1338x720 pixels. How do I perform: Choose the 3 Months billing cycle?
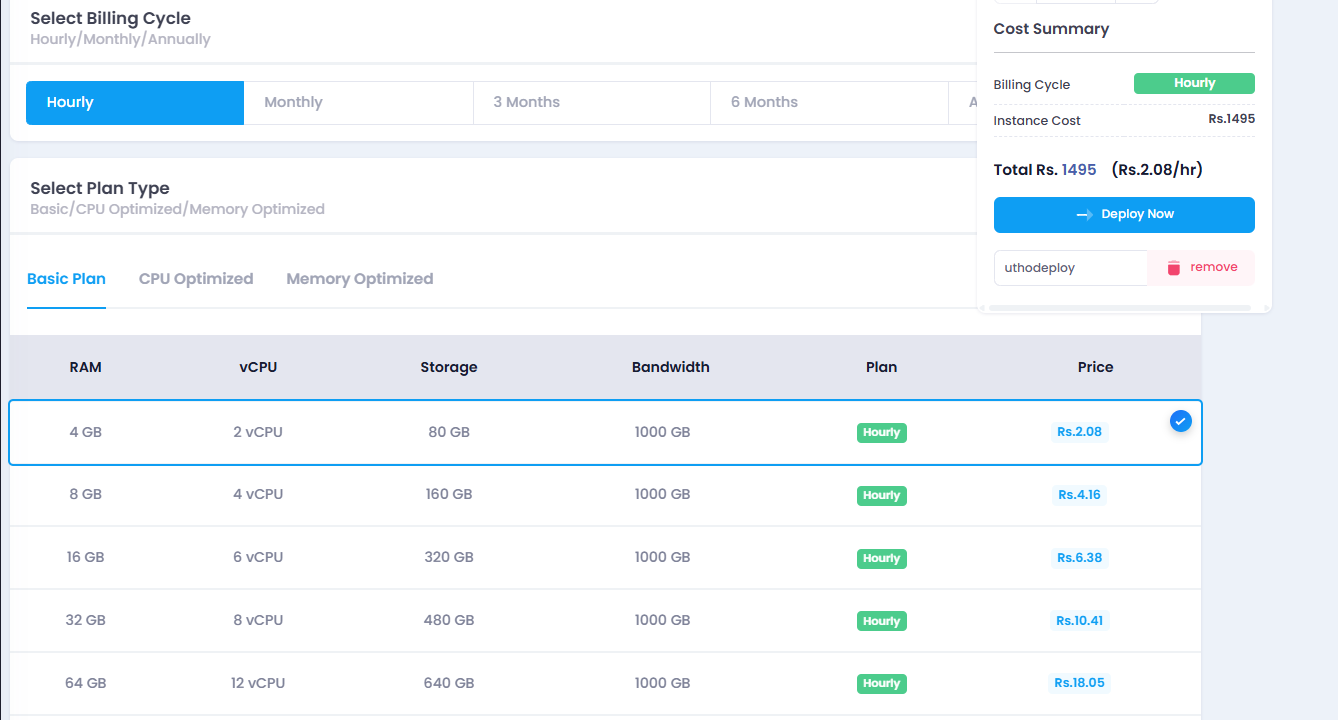tap(592, 103)
